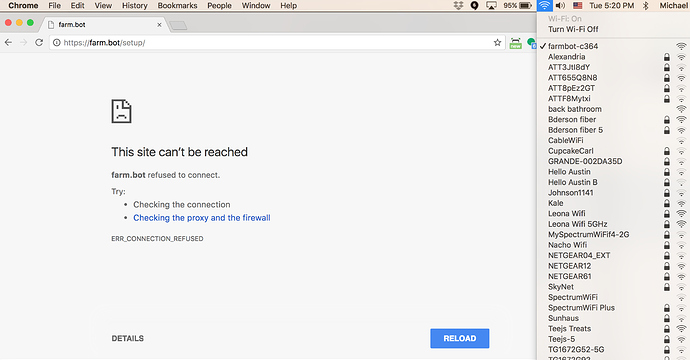Select the farmbot-c364 network
The width and height of the screenshot is (690, 360).
tap(613, 46)
